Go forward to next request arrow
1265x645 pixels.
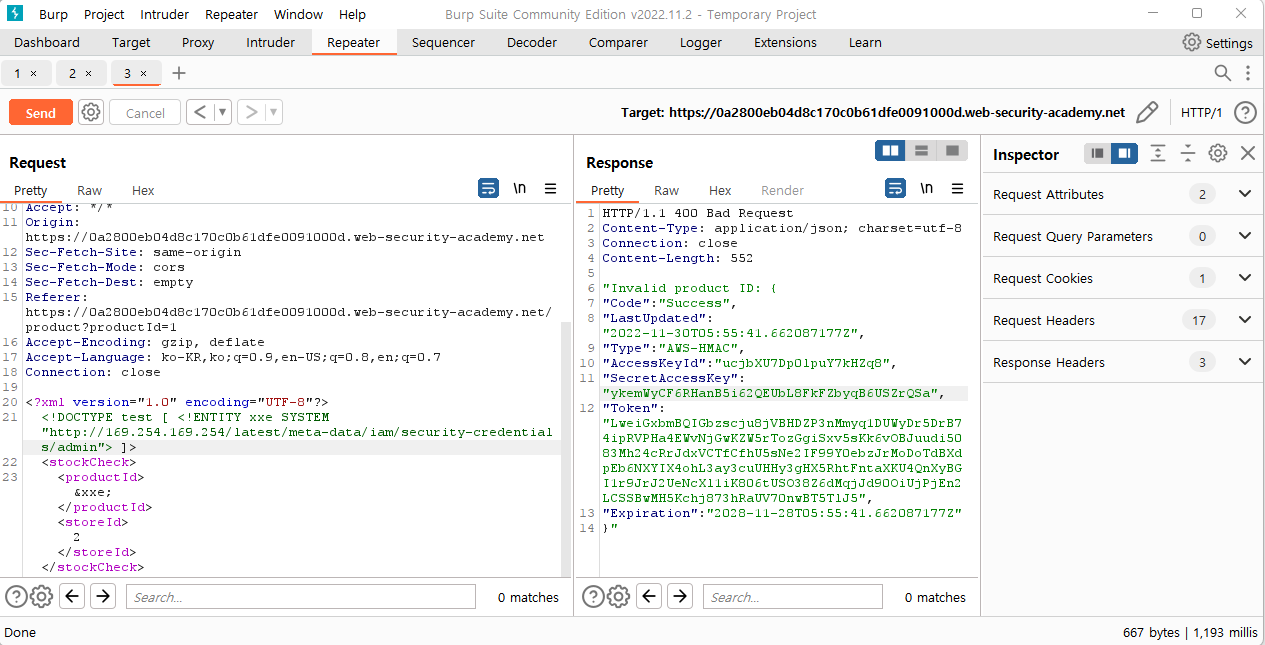tap(251, 112)
